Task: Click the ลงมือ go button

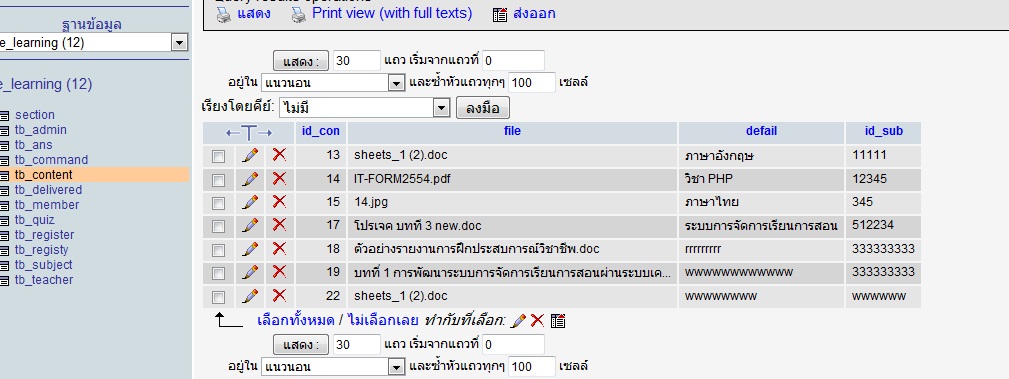Action: coord(483,107)
